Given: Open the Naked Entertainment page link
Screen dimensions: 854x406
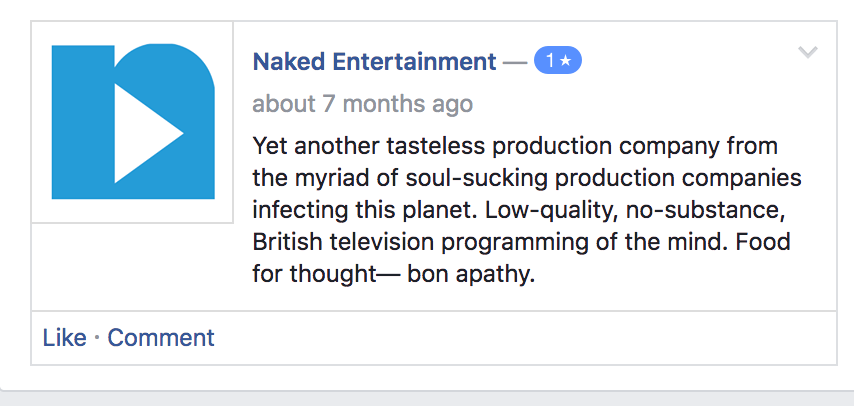Looking at the screenshot, I should pos(374,62).
